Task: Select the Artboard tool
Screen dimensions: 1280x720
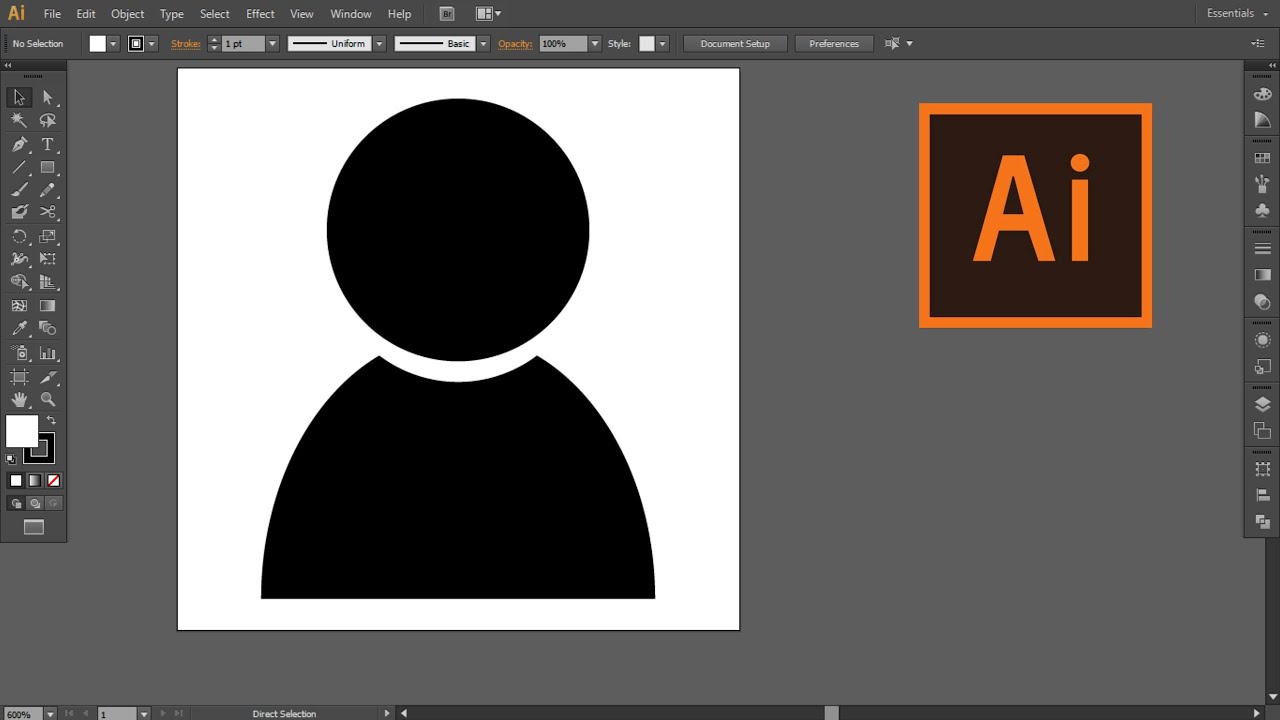Action: pyautogui.click(x=19, y=377)
